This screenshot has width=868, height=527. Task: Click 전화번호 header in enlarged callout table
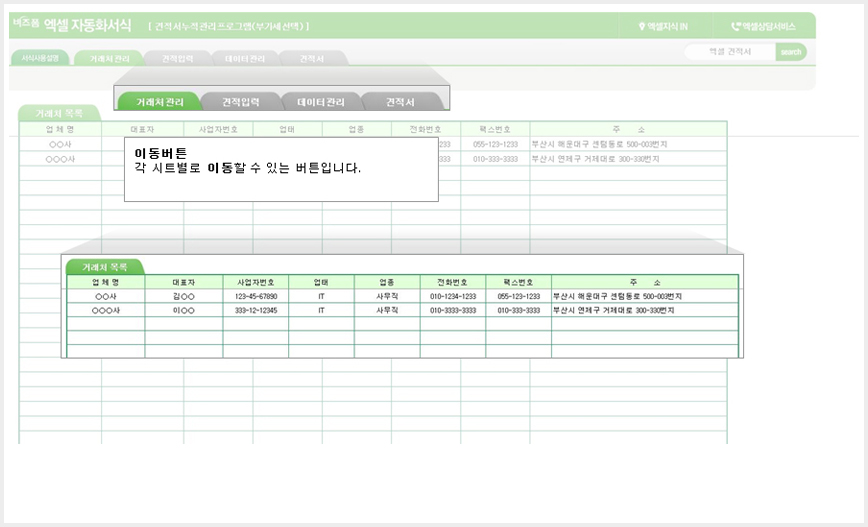coord(453,282)
